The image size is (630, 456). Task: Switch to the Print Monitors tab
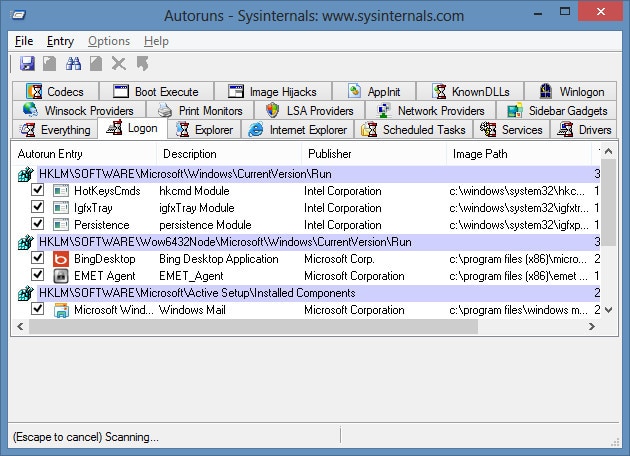[200, 110]
